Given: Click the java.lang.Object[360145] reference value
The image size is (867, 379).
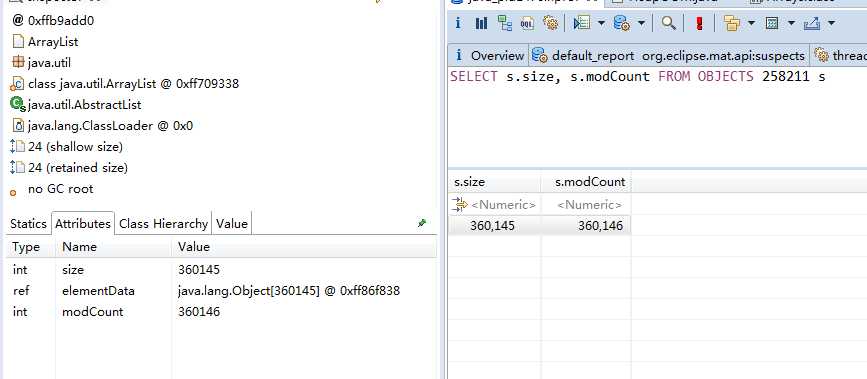Looking at the screenshot, I should tap(289, 290).
